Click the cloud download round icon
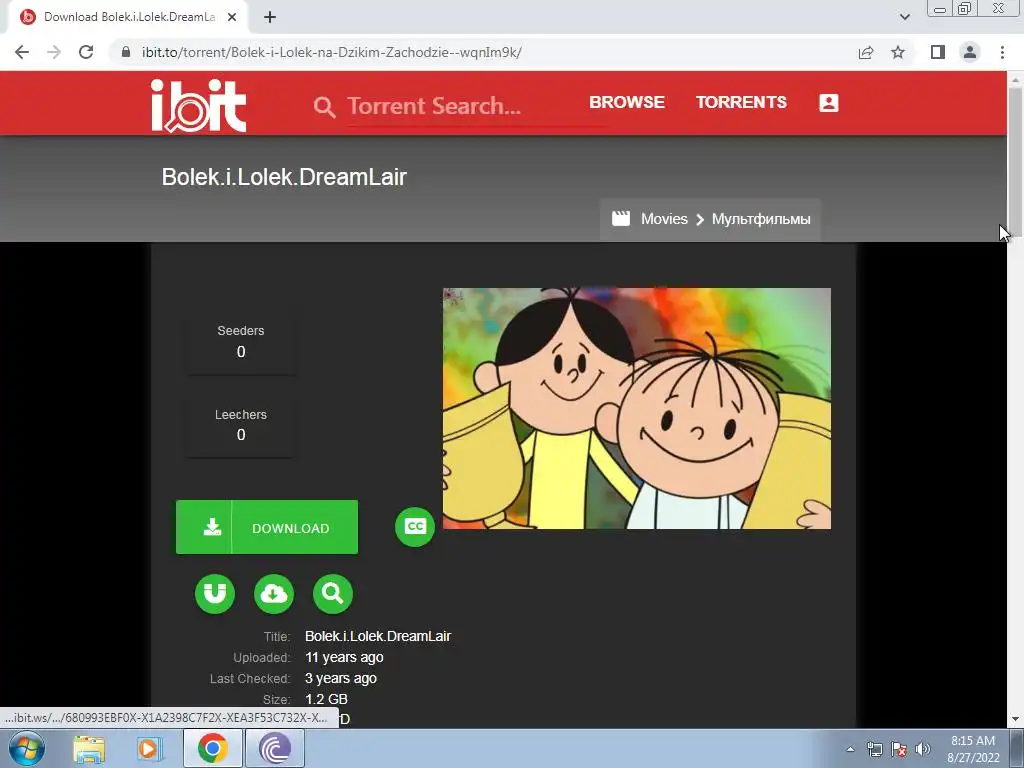This screenshot has width=1024, height=768. (274, 594)
